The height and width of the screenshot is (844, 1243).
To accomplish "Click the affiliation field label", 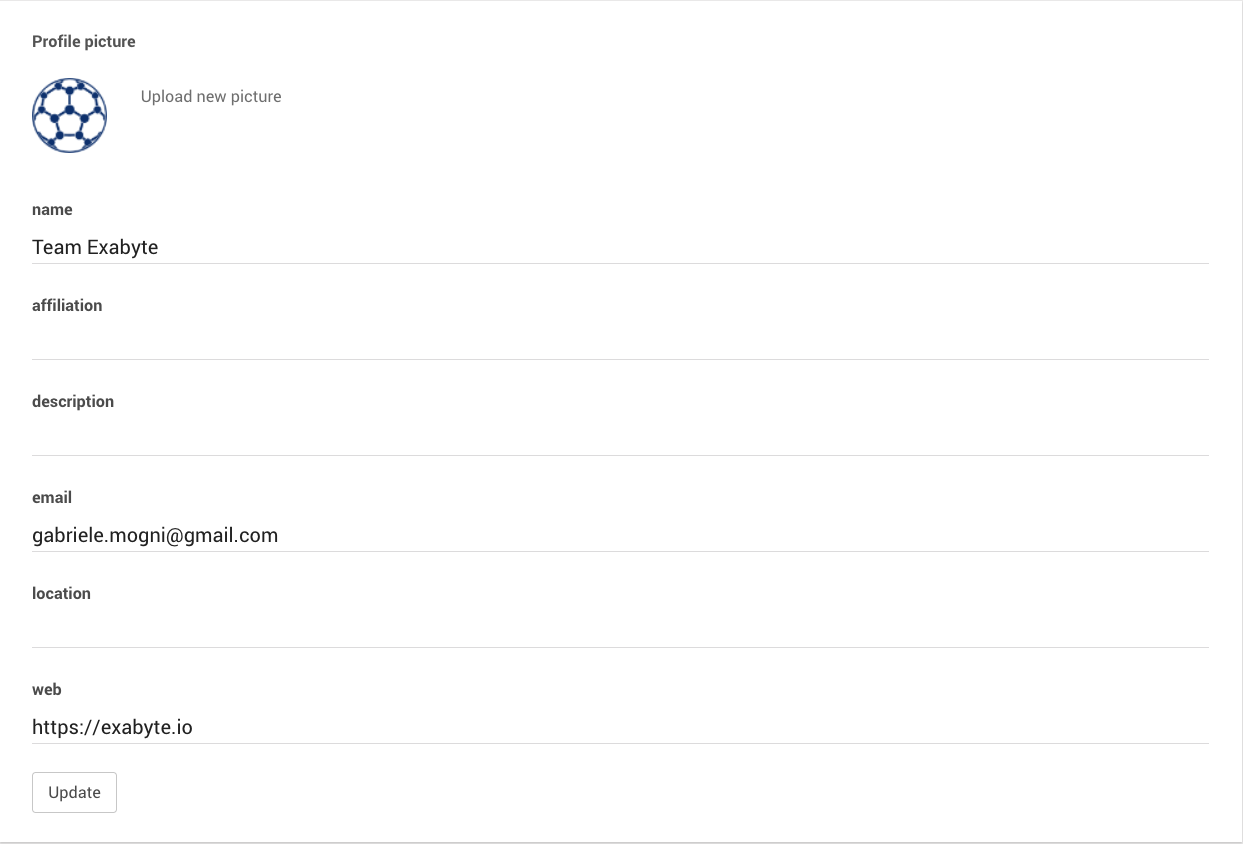I will tap(67, 306).
